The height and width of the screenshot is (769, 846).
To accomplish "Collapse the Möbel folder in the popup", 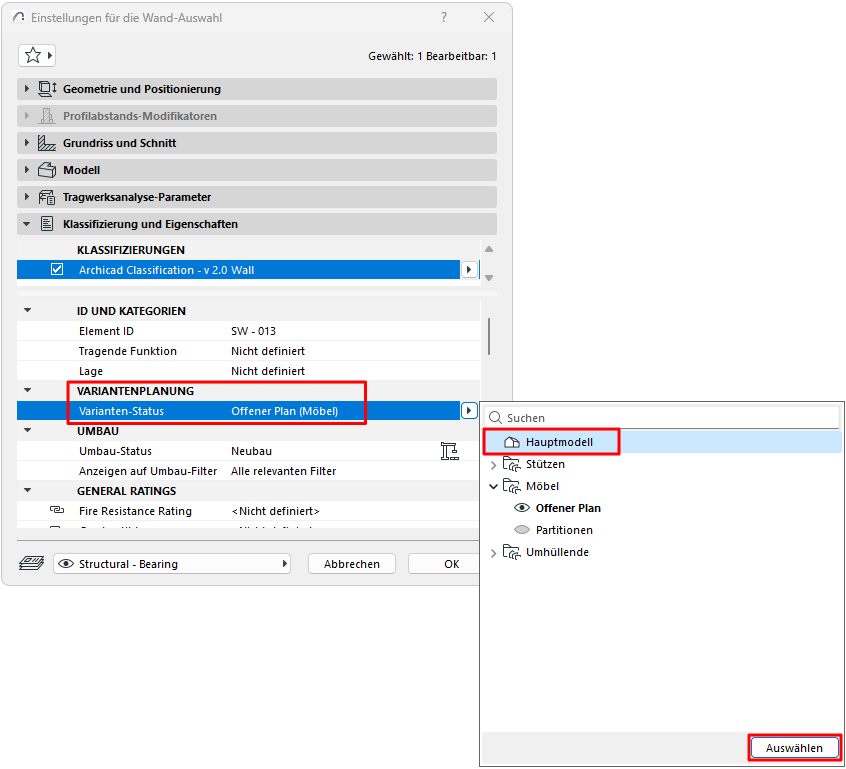I will (493, 487).
